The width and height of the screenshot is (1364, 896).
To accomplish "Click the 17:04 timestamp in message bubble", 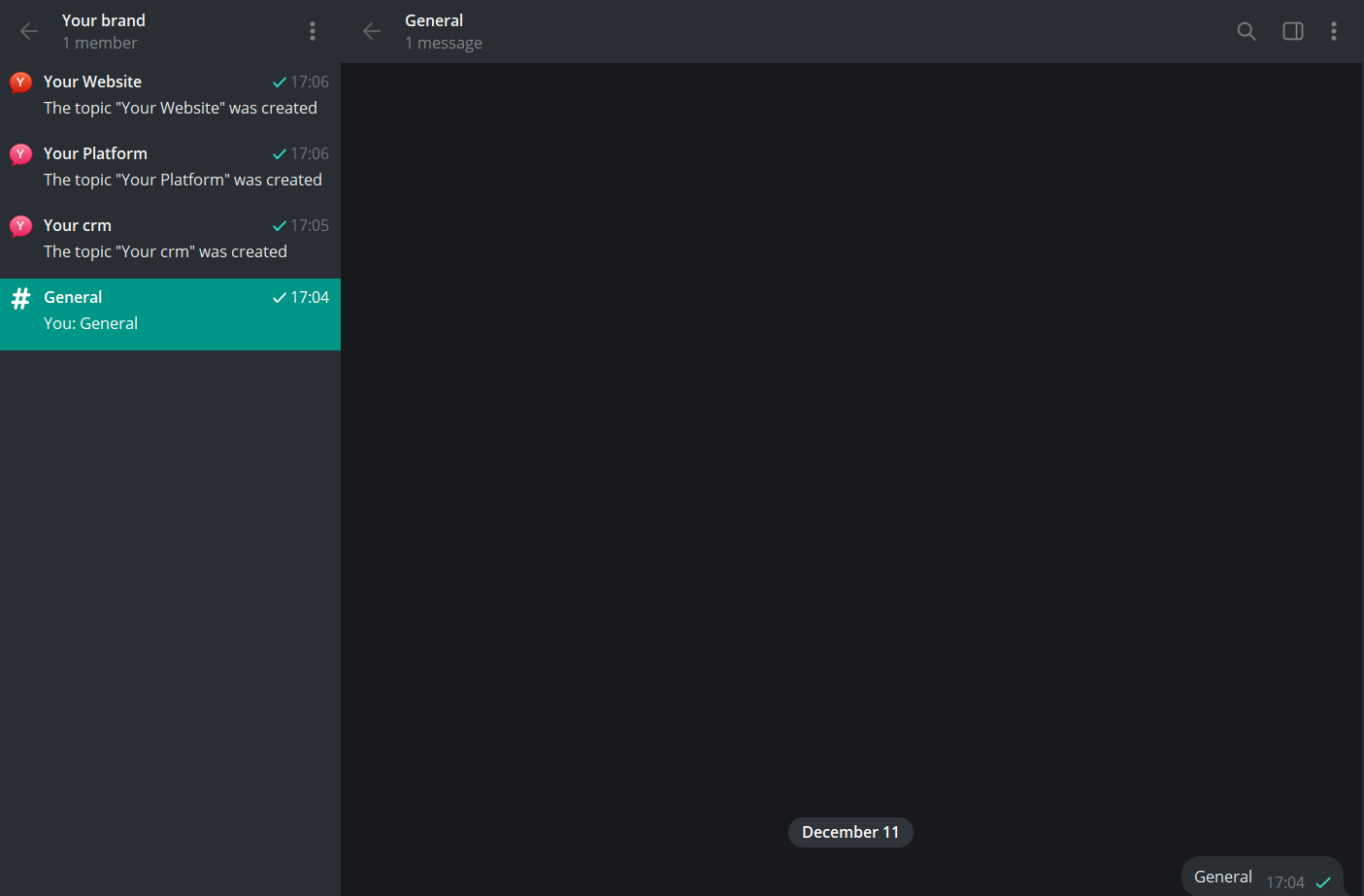I will 1284,882.
